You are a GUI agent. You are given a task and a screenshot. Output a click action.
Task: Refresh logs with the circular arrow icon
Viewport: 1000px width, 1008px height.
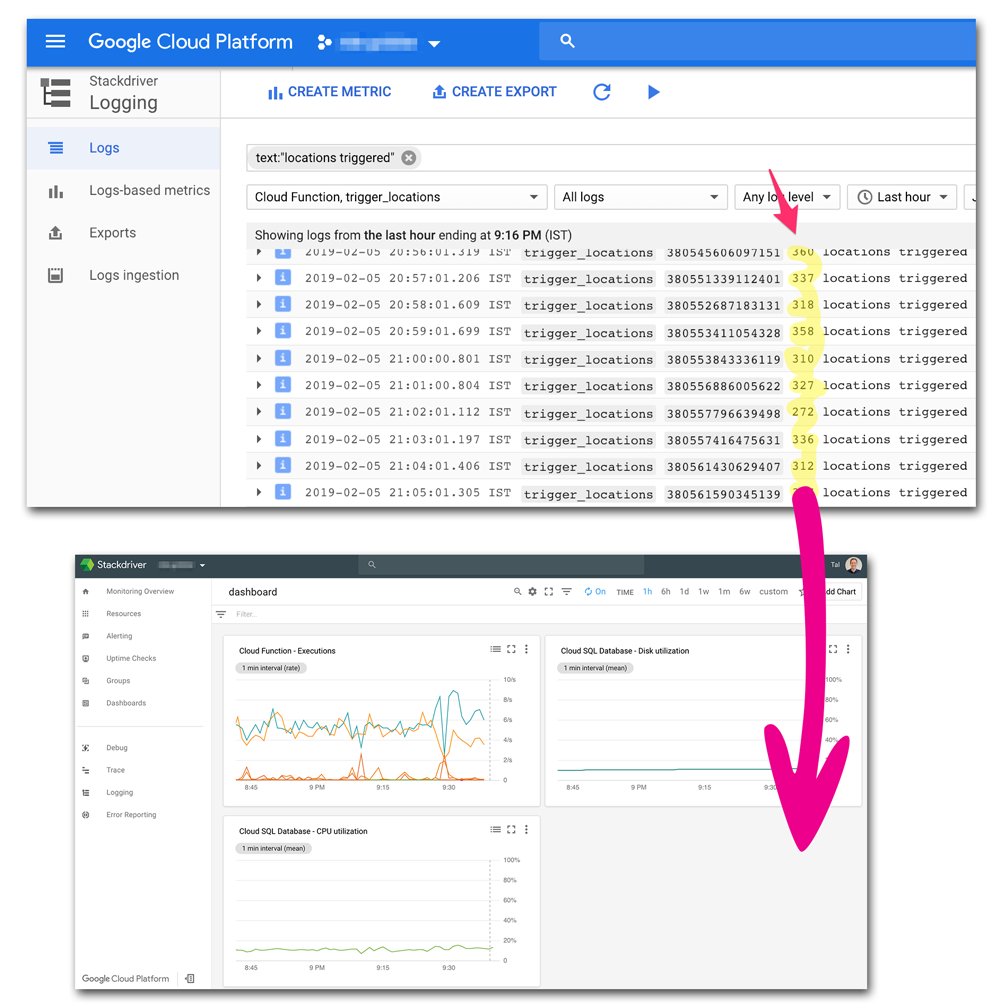tap(602, 92)
